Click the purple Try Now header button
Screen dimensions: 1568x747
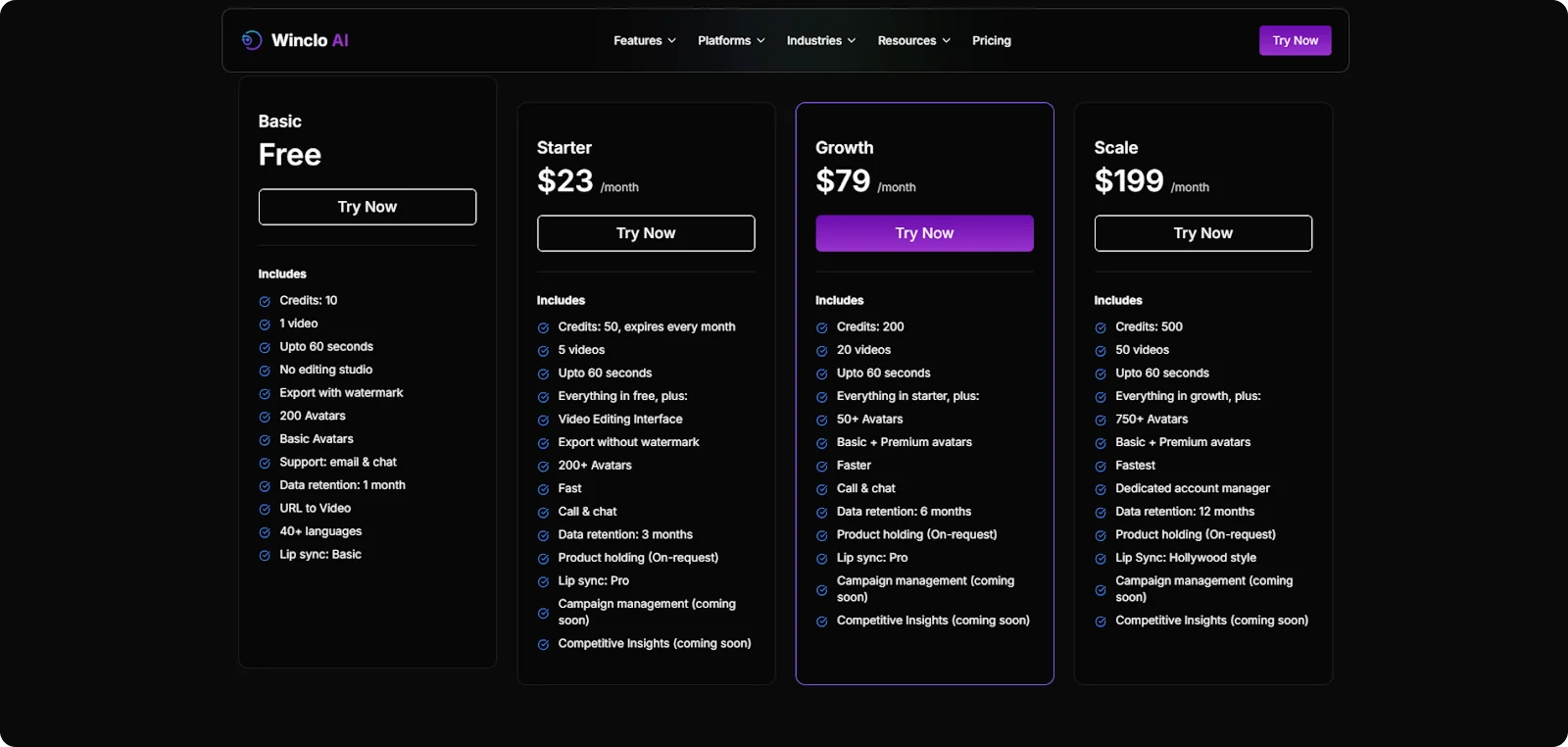pyautogui.click(x=1295, y=40)
